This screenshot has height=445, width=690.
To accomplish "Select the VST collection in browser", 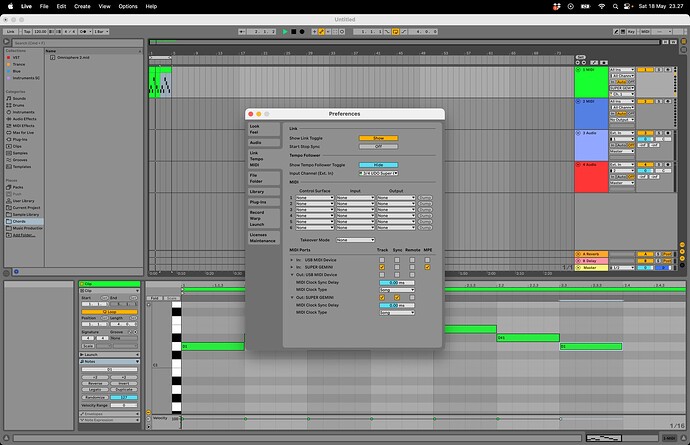I will coord(16,57).
